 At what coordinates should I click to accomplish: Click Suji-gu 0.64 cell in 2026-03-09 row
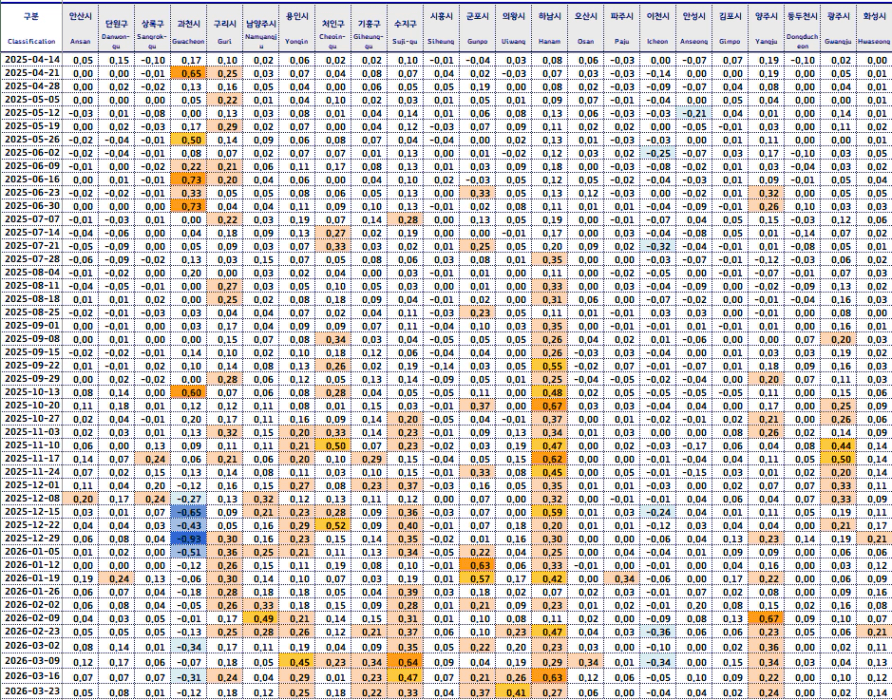click(x=405, y=661)
